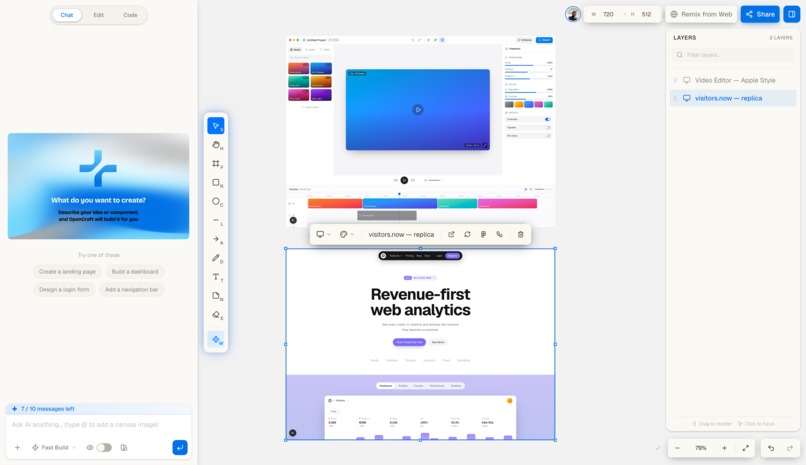Choose the Frame tool
The height and width of the screenshot is (465, 806).
click(216, 164)
